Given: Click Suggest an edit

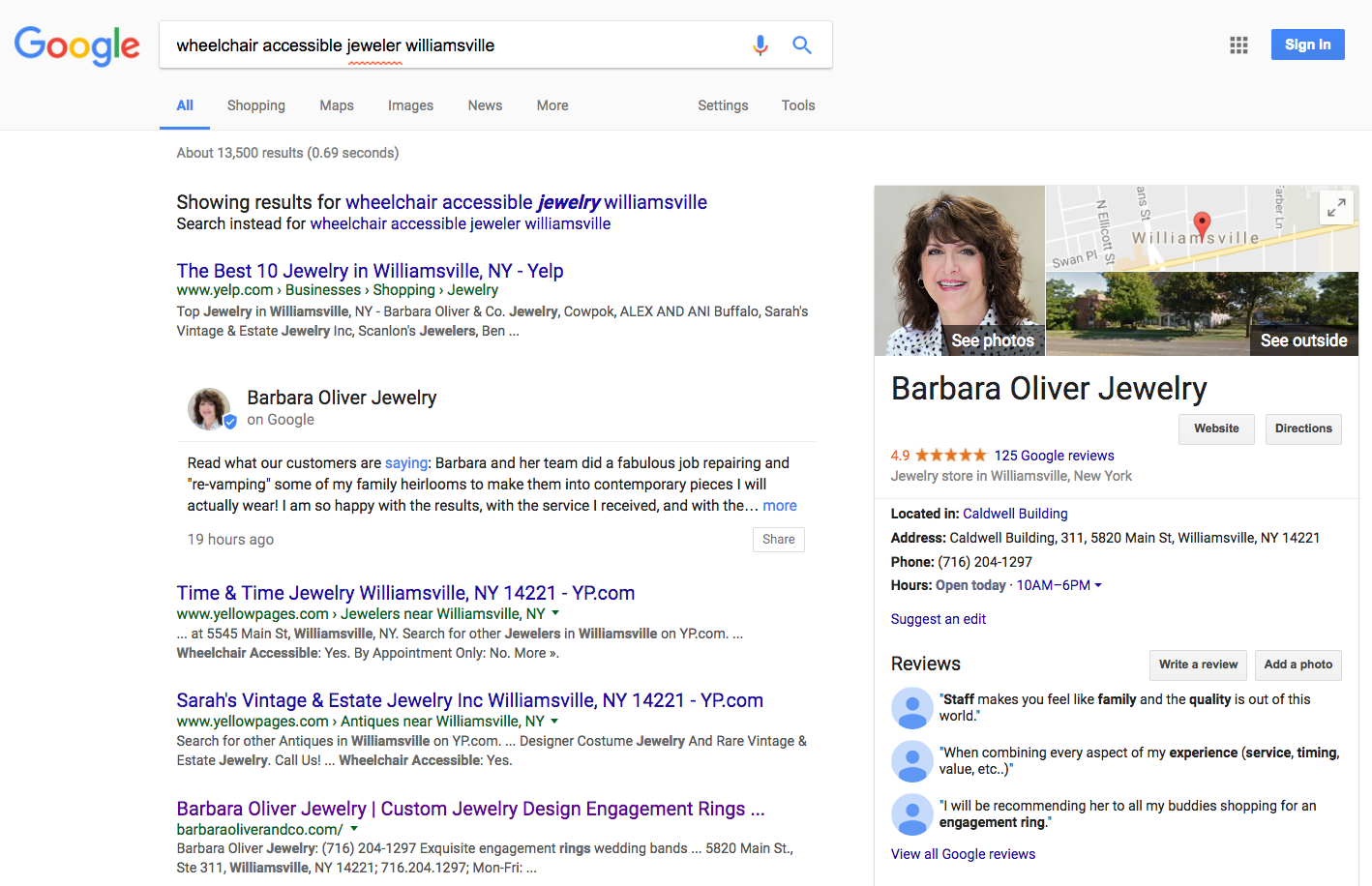Looking at the screenshot, I should click(x=939, y=619).
